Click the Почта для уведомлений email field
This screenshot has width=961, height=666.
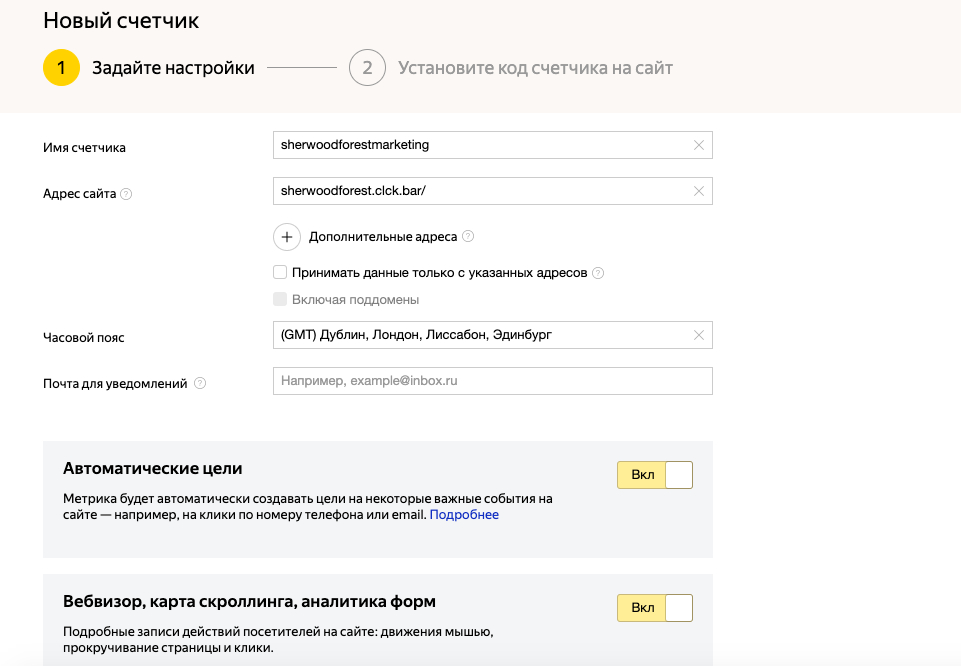(492, 381)
